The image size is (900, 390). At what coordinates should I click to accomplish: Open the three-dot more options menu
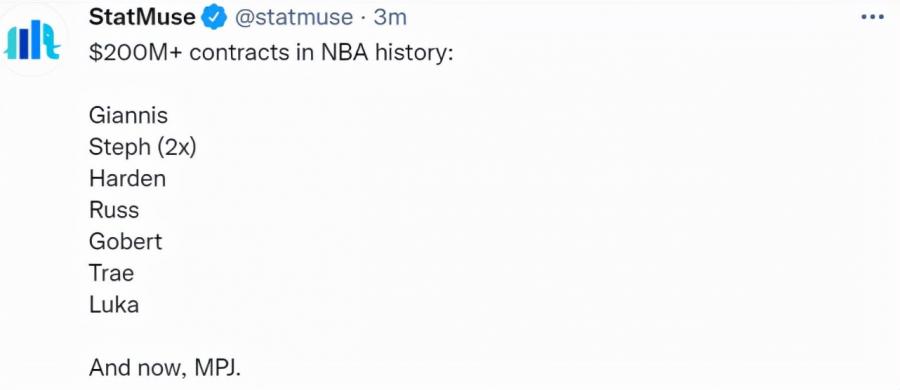point(872,18)
